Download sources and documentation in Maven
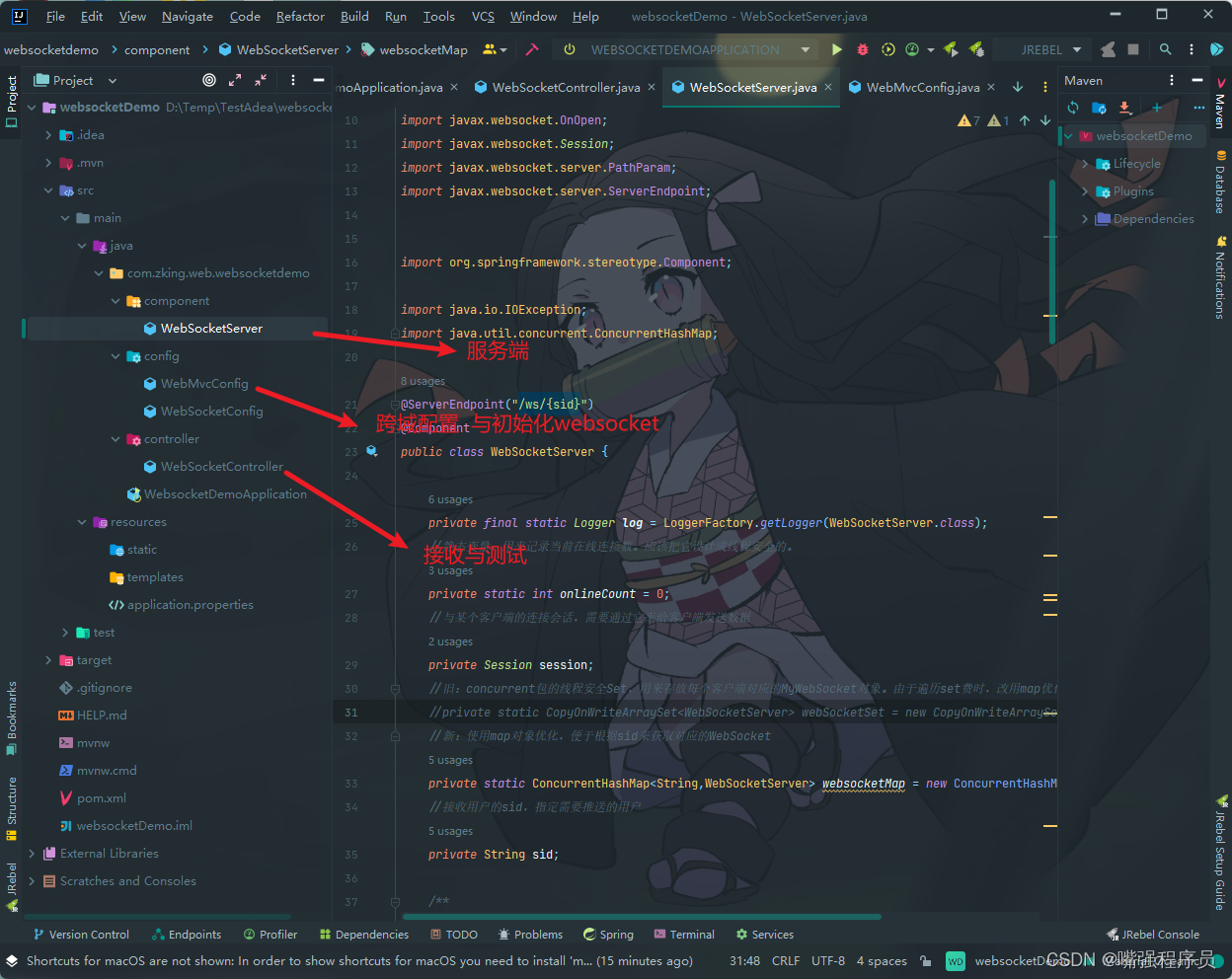 pos(1124,108)
